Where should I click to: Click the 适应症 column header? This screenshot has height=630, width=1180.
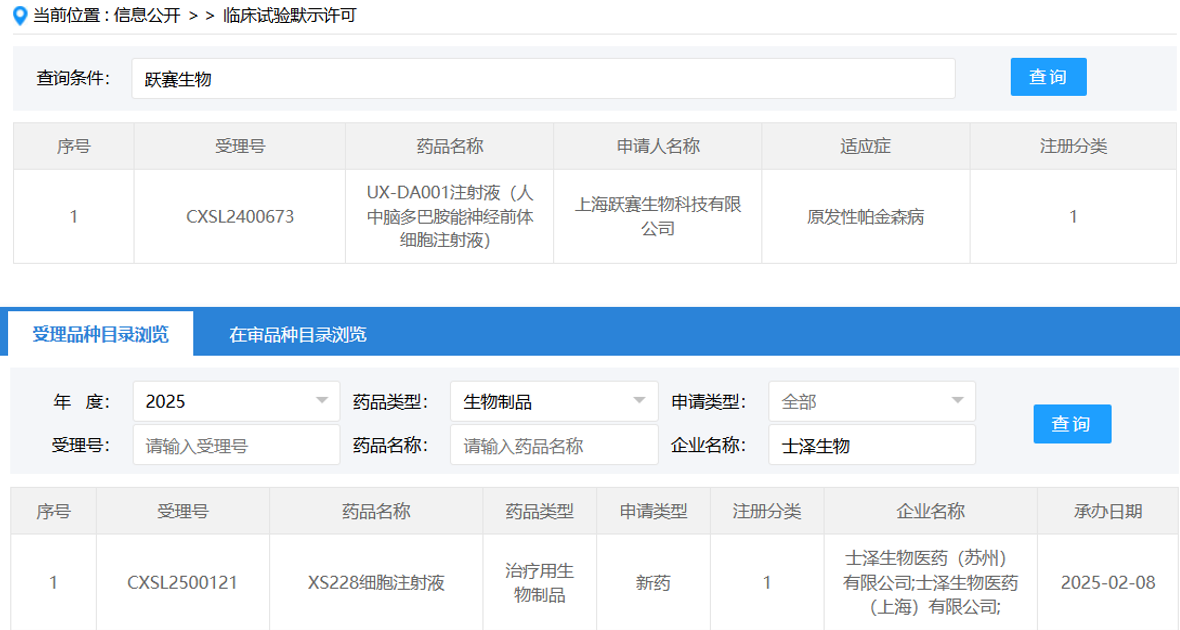click(865, 146)
